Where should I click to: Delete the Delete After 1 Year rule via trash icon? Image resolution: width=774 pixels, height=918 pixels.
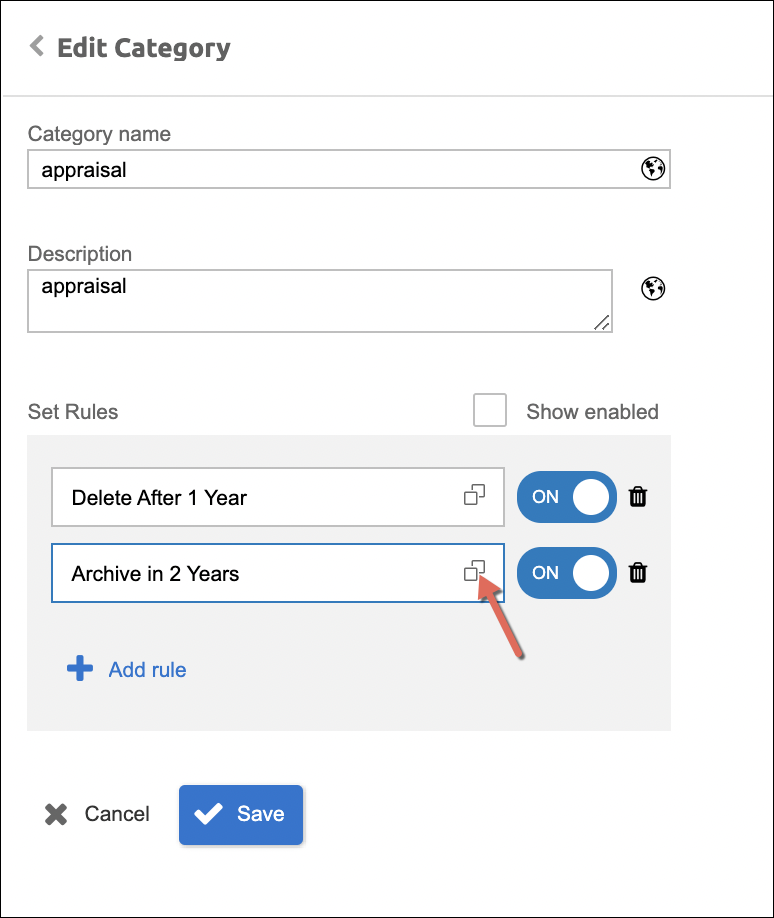point(638,497)
